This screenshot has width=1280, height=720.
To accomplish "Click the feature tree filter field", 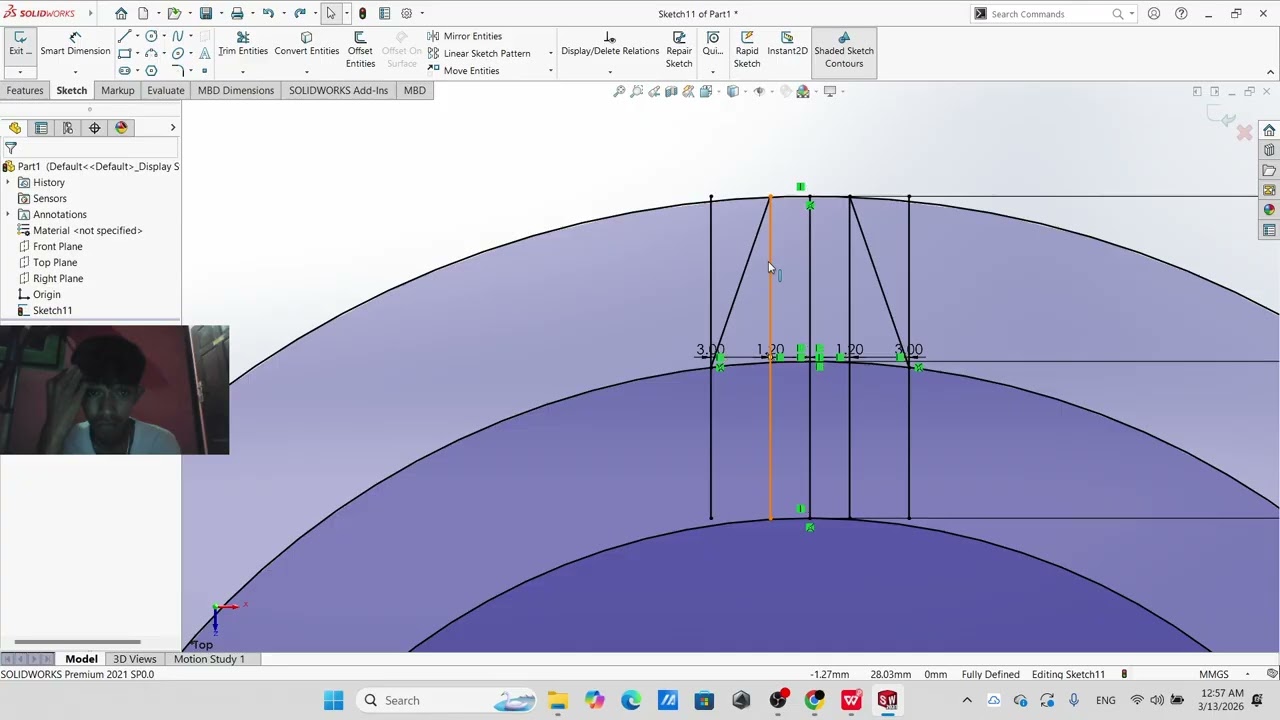I will tap(90, 148).
